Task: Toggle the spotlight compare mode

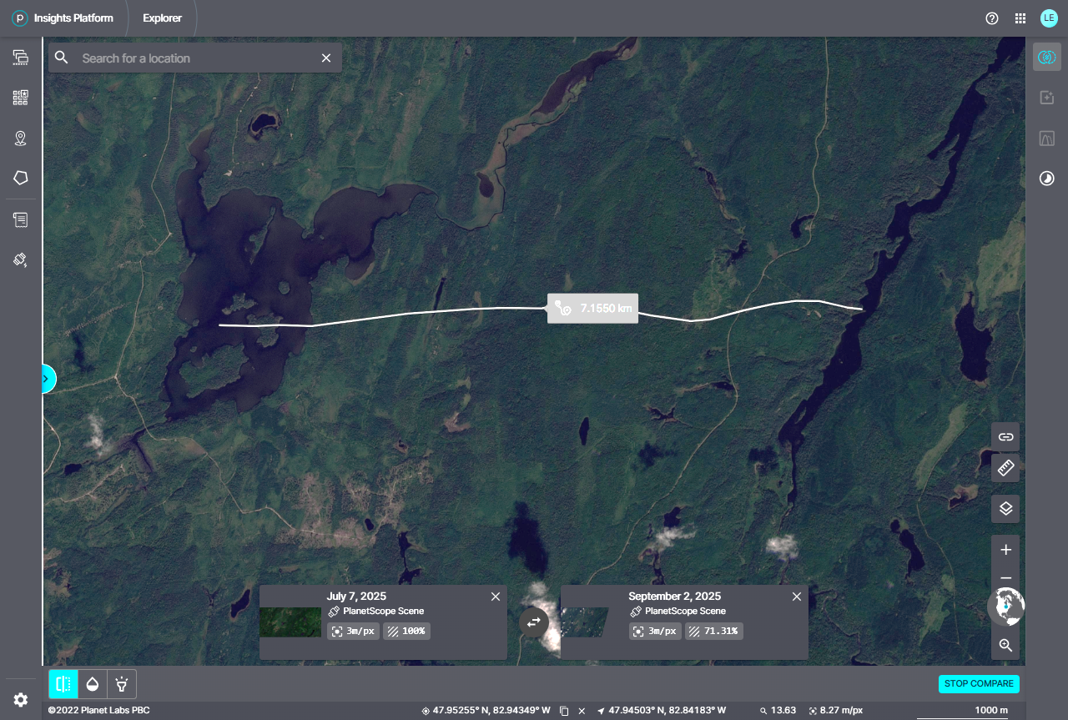Action: pos(121,684)
